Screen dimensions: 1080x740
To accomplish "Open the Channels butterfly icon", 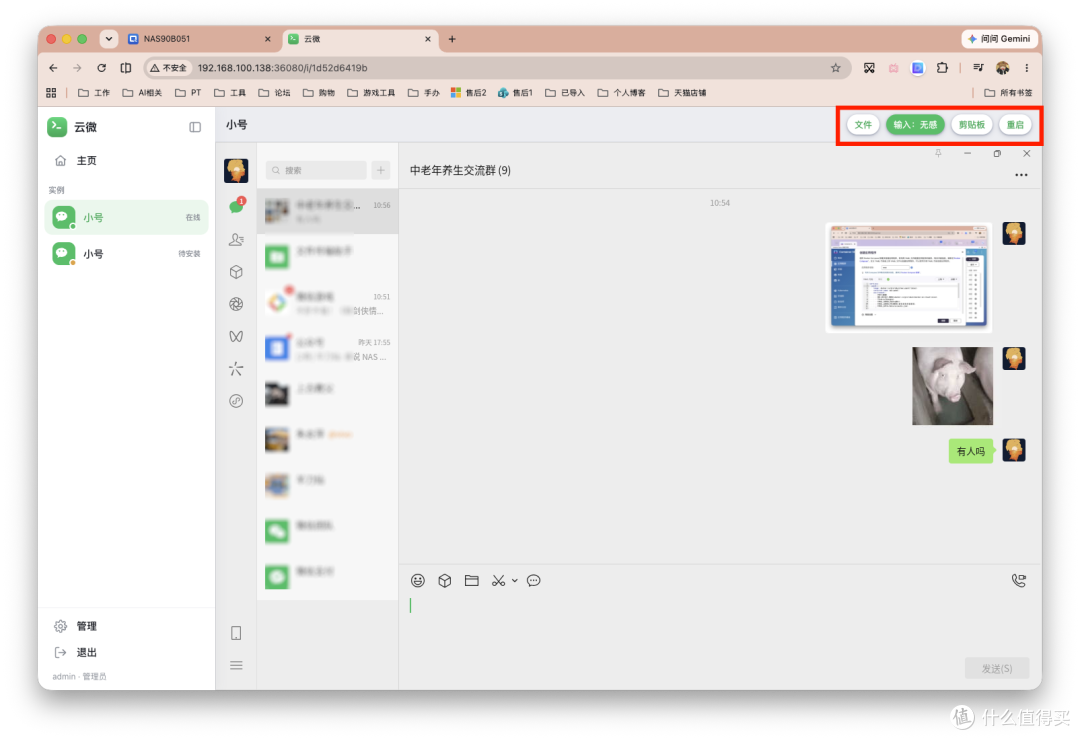I will point(236,336).
